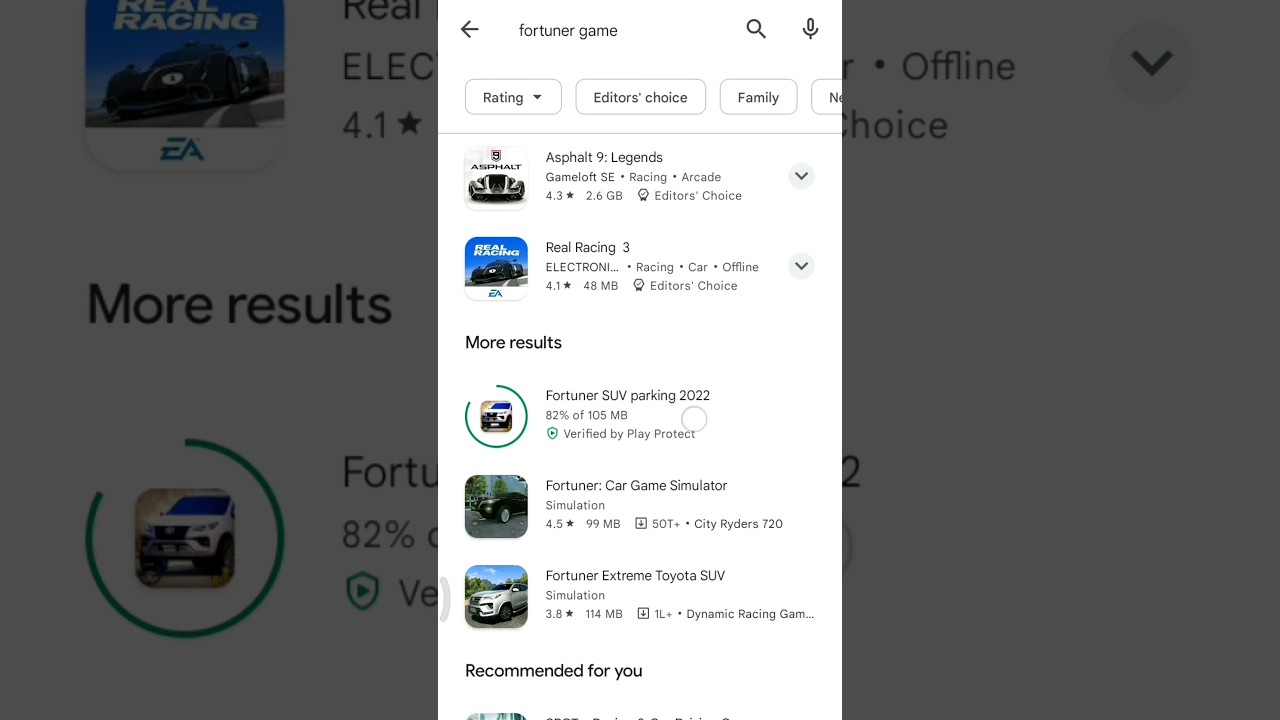Toggle the partially visible filter chip after Family

(827, 97)
